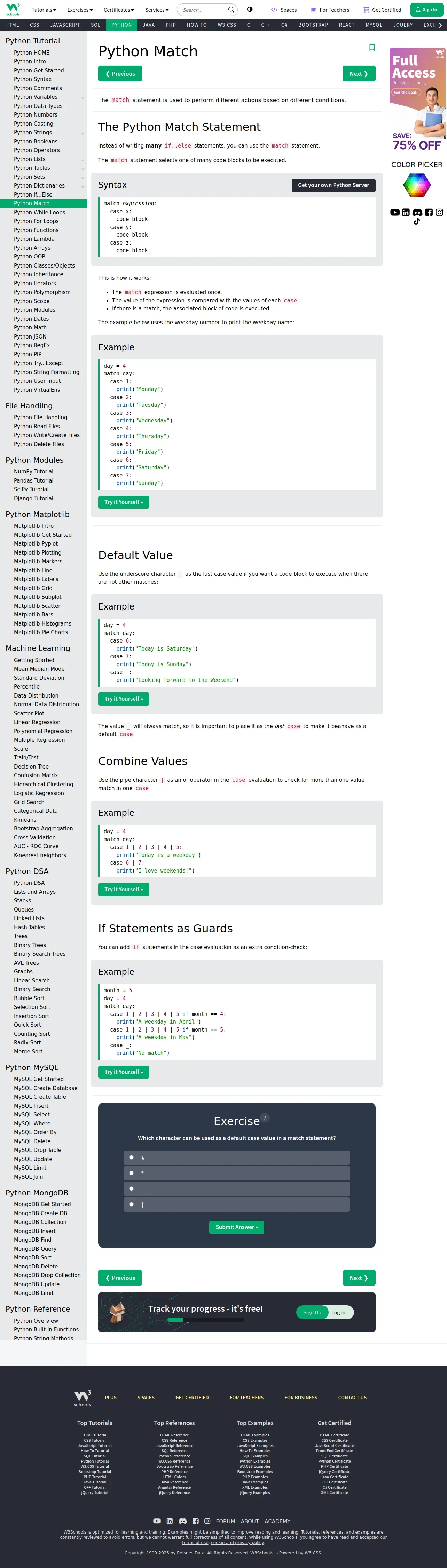This screenshot has height=1568, width=447.
Task: Open the LinkedIn icon in right sidebar
Action: click(406, 213)
